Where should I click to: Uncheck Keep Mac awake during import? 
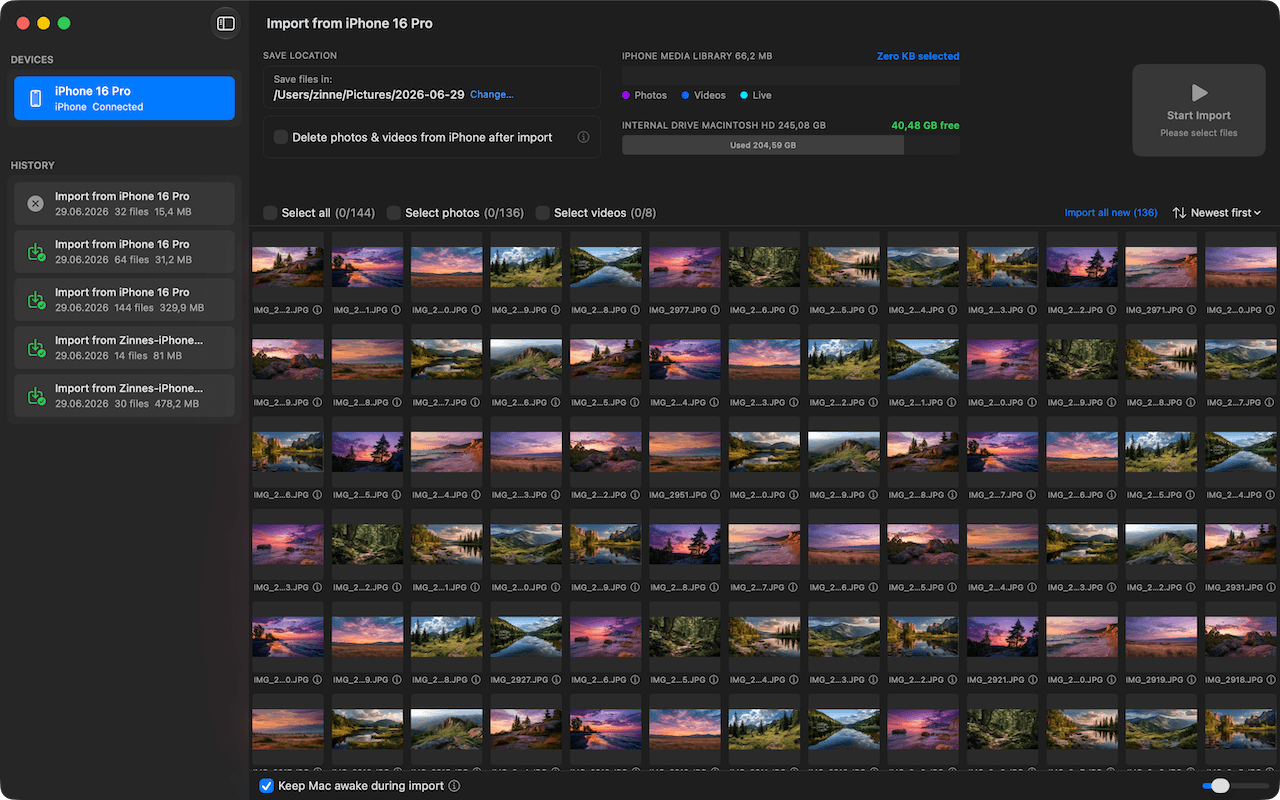[267, 786]
